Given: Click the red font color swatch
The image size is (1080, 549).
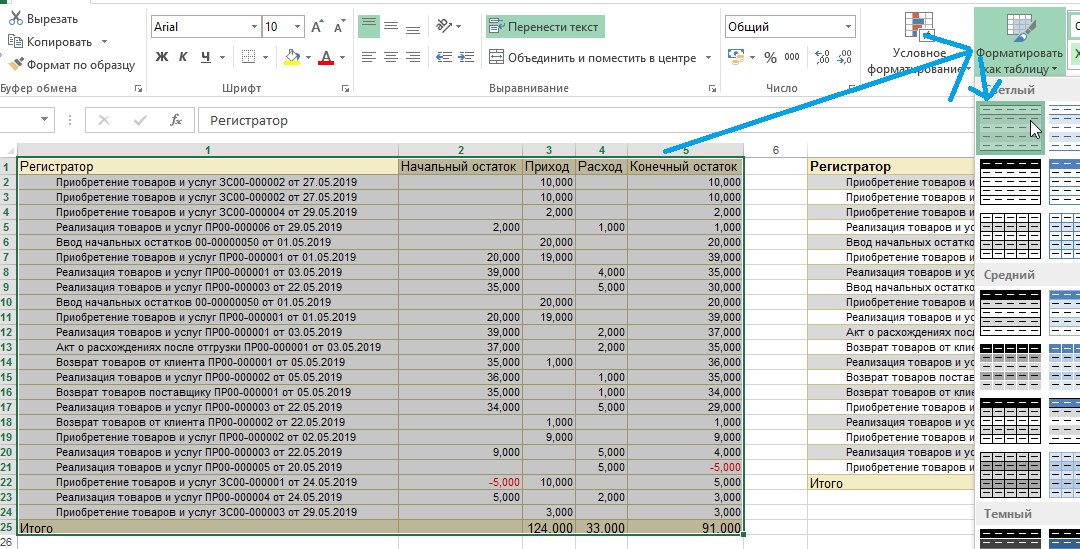Looking at the screenshot, I should click(325, 58).
